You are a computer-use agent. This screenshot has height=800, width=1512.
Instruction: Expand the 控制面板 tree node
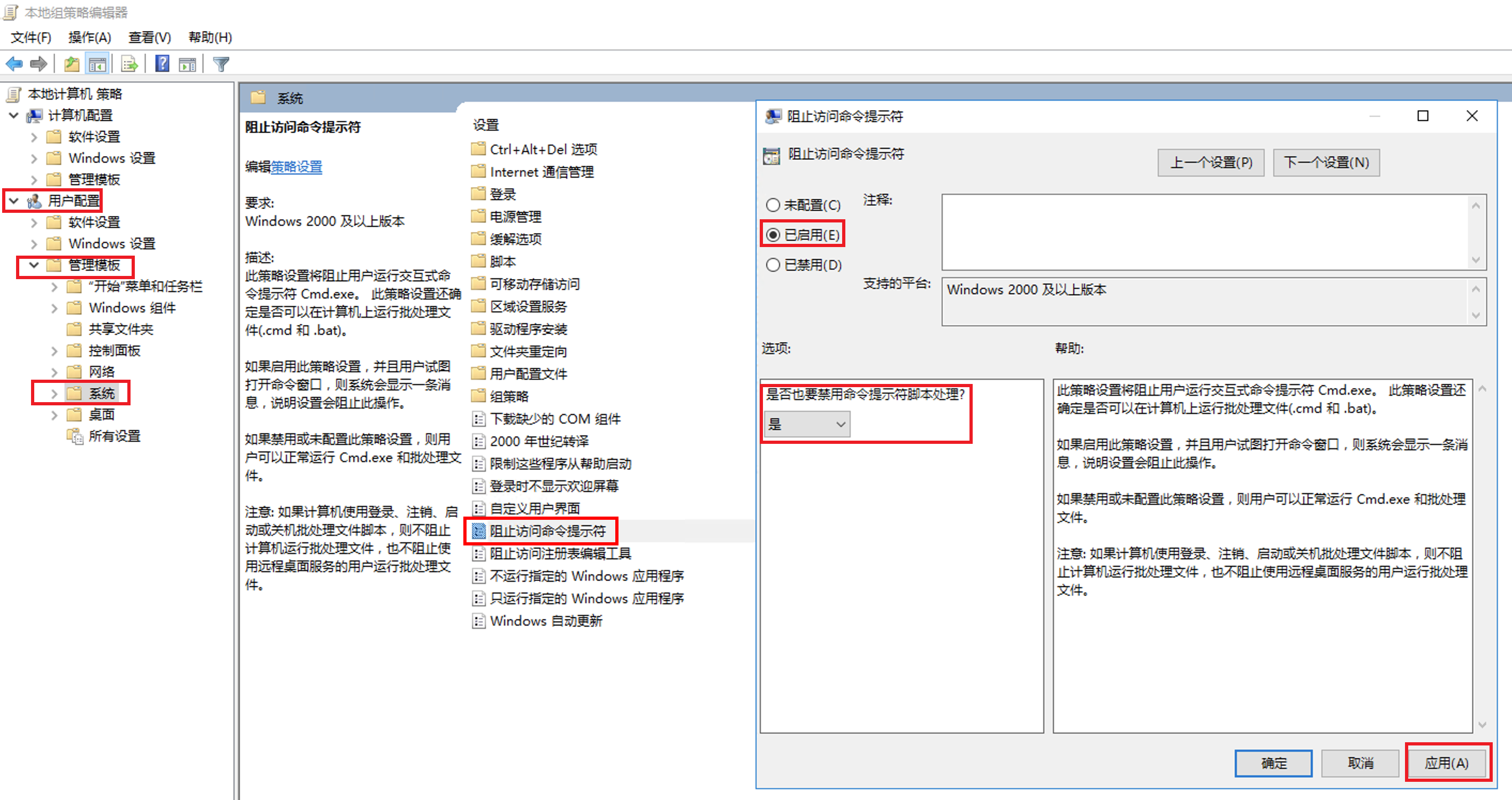click(55, 351)
